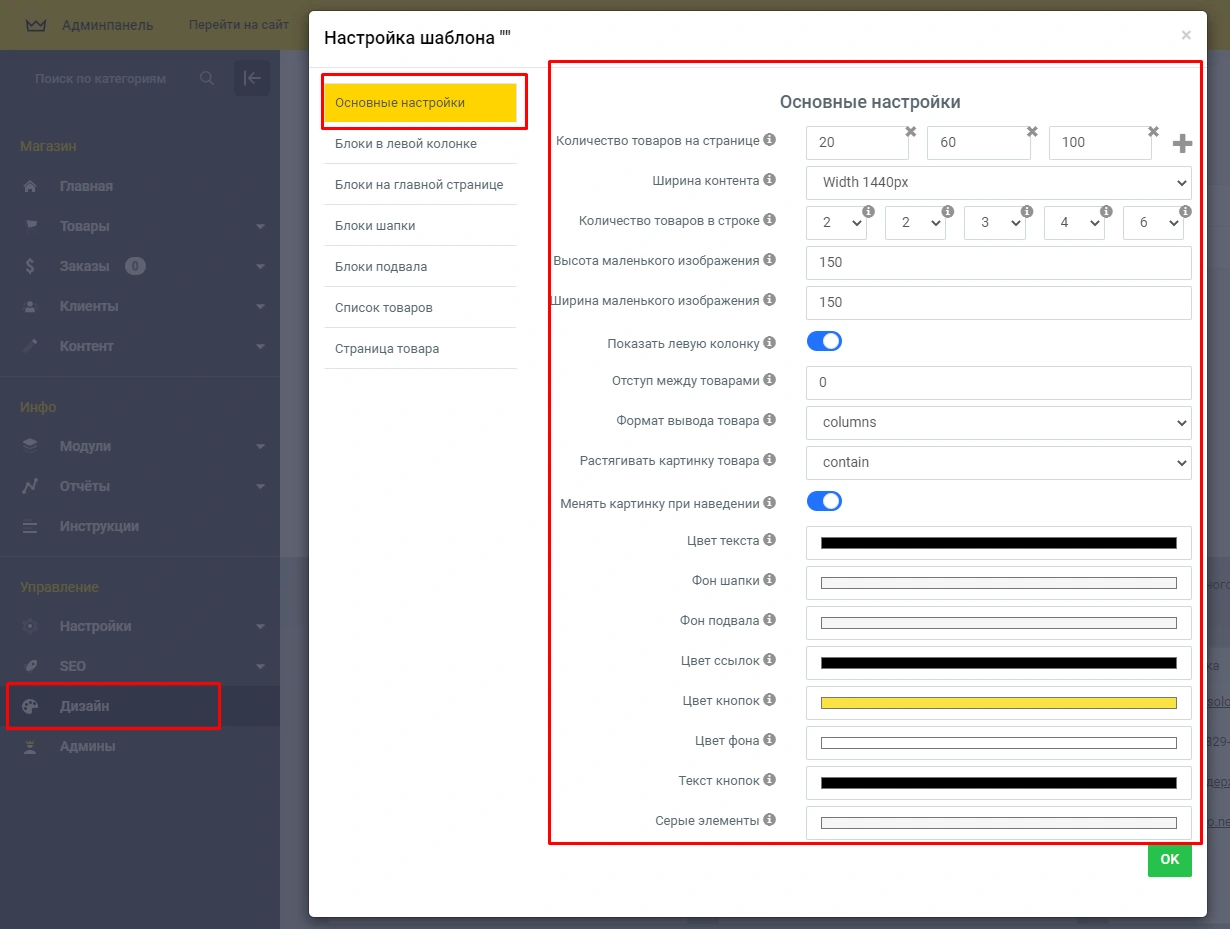Toggle Показать левую колонку switch
This screenshot has width=1230, height=929.
coord(824,342)
